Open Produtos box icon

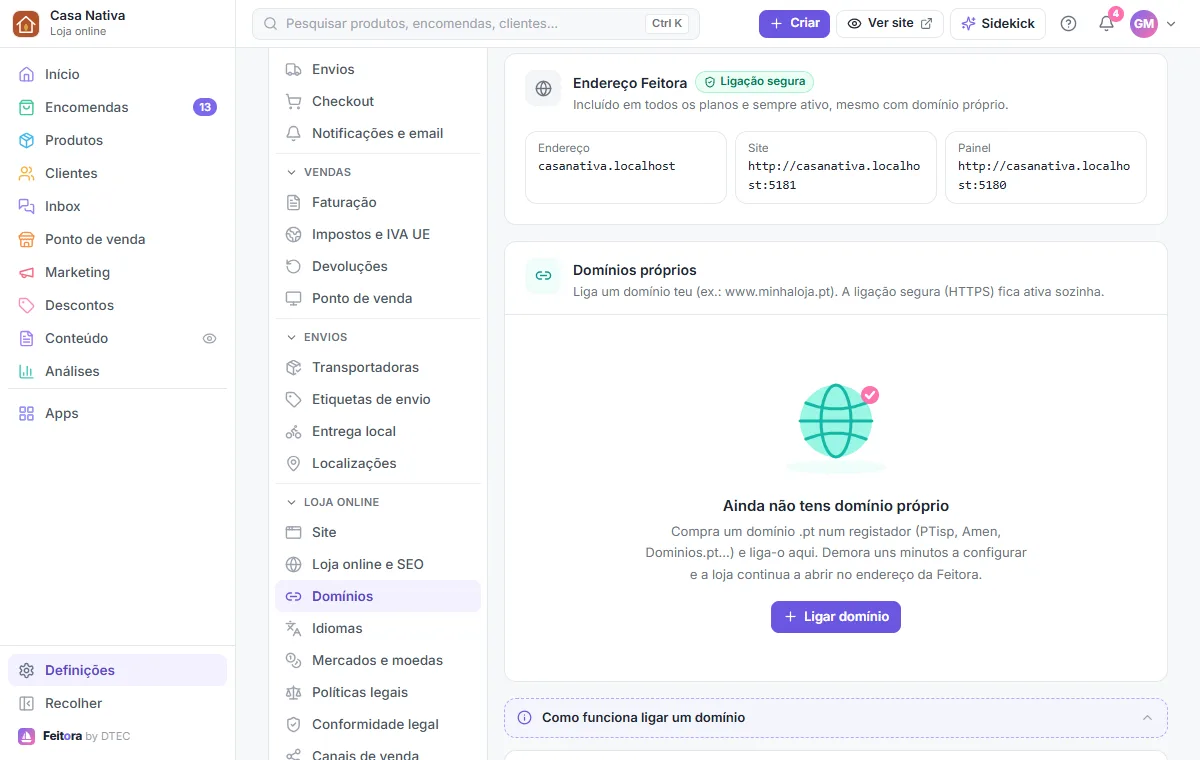[x=26, y=140]
